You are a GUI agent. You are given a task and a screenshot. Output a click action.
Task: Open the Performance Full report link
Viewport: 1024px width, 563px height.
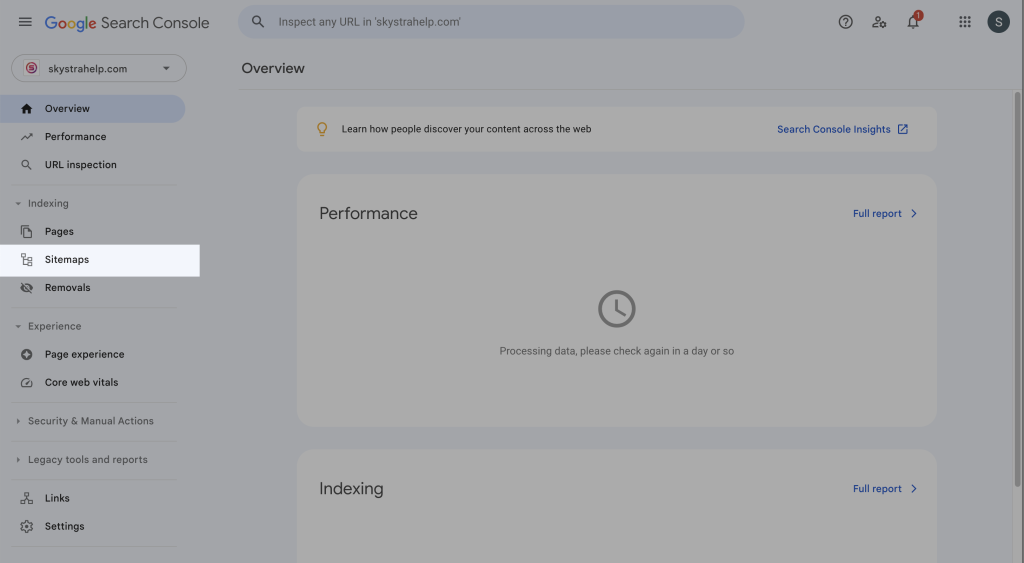(x=884, y=214)
